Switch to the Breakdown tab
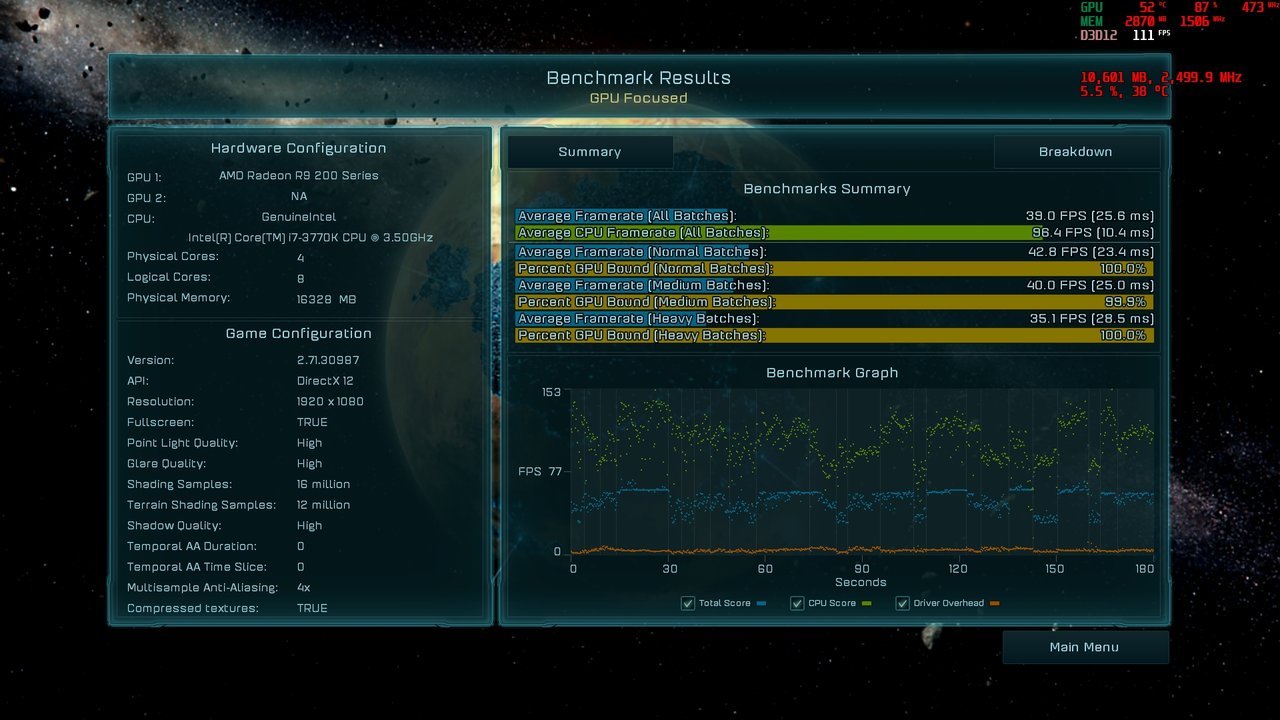Image resolution: width=1280 pixels, height=720 pixels. pyautogui.click(x=1076, y=152)
